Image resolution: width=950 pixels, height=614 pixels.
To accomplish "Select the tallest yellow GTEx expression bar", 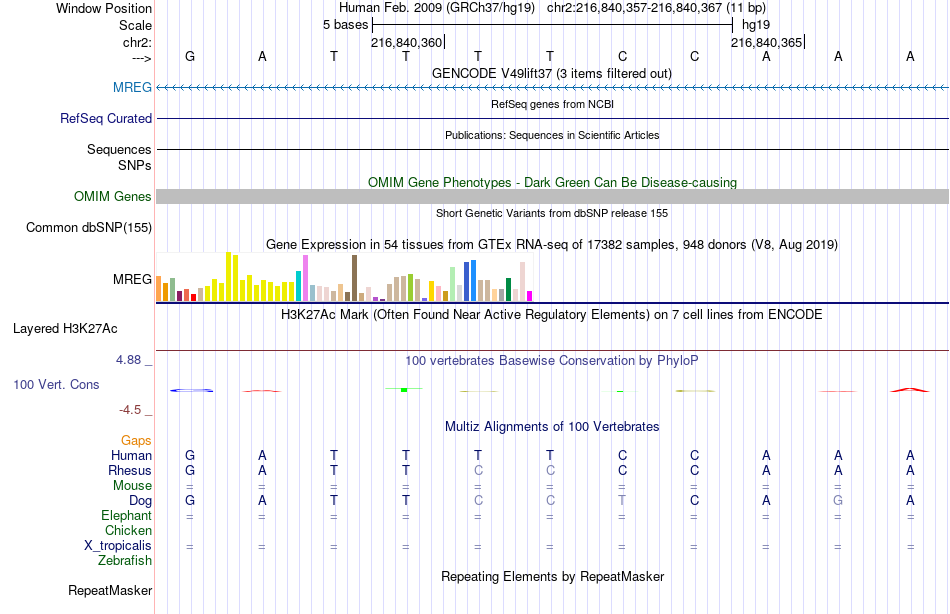I will (228, 277).
